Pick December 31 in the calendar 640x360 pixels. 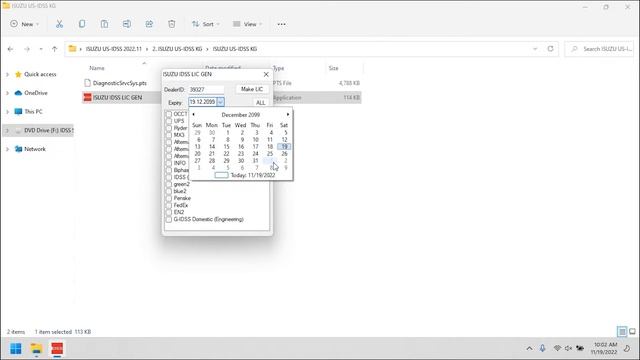coord(256,161)
